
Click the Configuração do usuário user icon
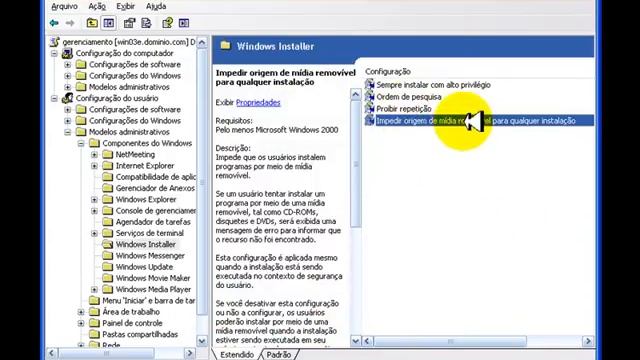(x=67, y=98)
